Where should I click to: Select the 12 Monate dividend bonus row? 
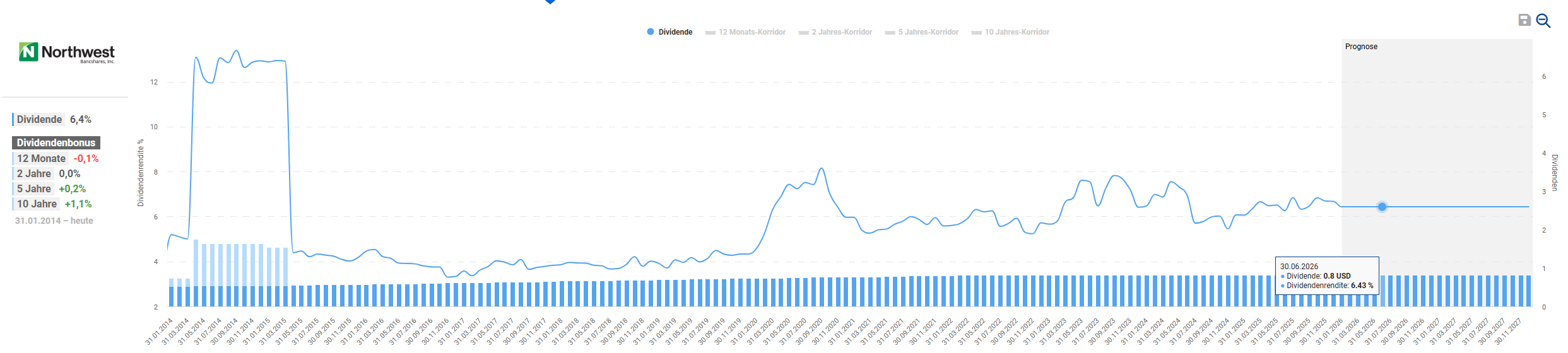[42, 159]
